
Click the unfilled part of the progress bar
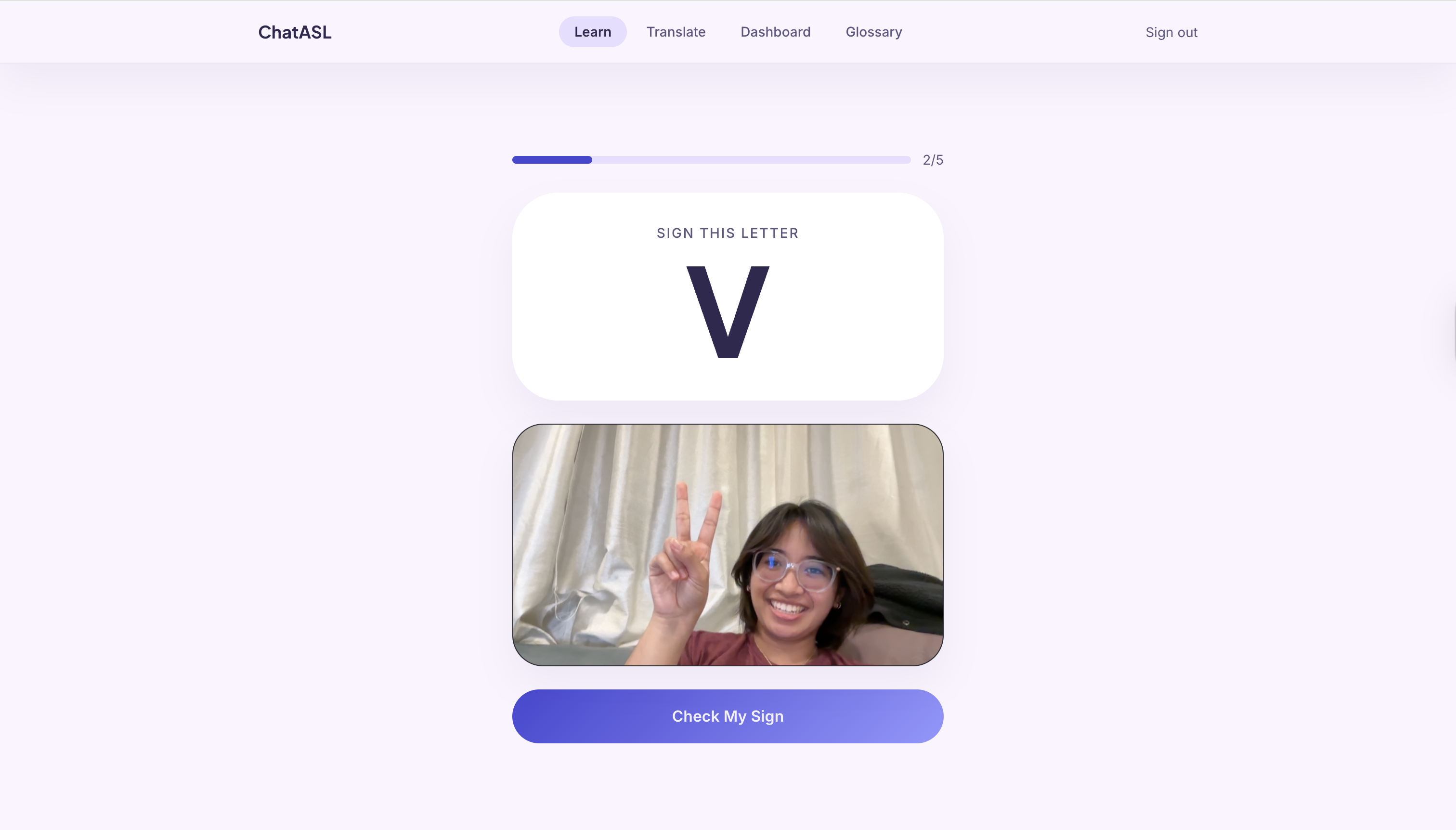[752, 160]
